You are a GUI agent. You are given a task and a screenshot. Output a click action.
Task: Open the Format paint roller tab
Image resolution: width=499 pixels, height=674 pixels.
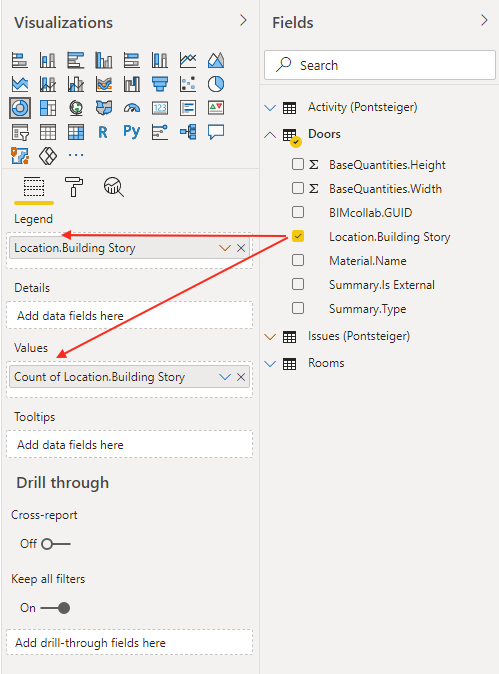(x=74, y=187)
